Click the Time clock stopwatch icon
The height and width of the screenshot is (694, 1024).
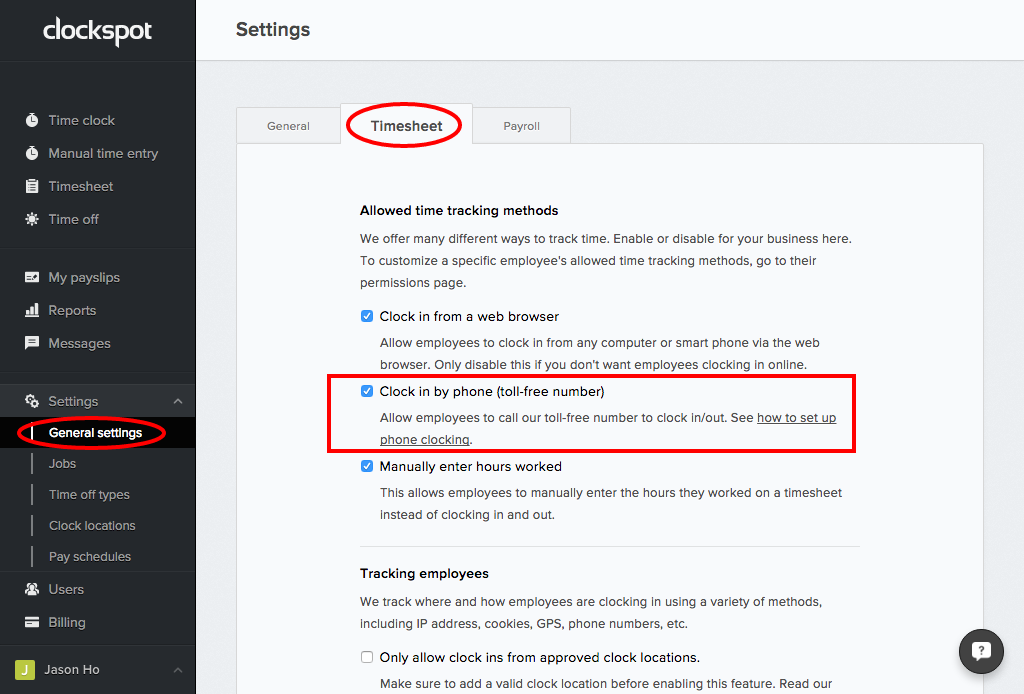pos(32,120)
